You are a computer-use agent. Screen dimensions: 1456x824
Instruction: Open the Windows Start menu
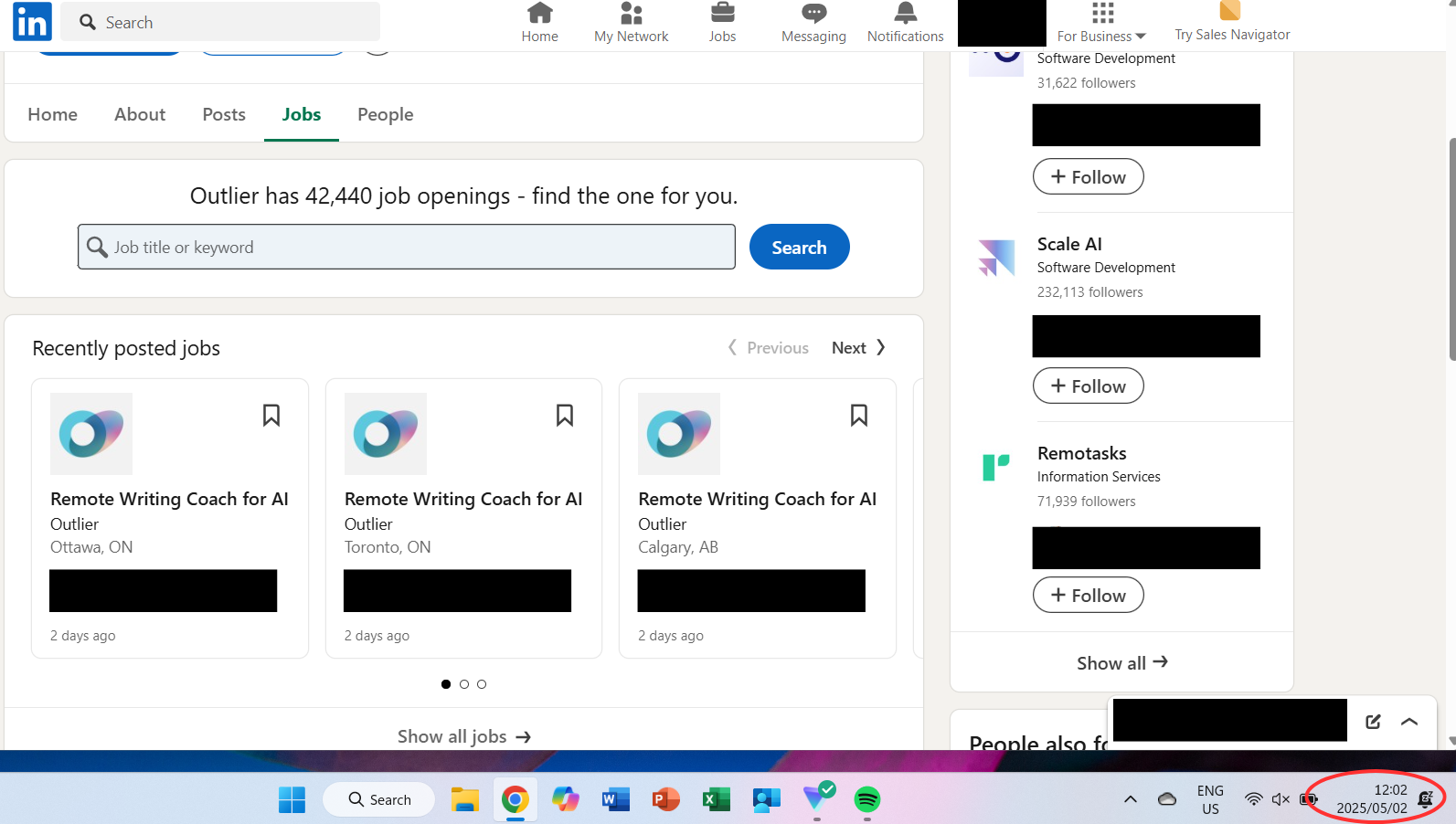pyautogui.click(x=292, y=799)
